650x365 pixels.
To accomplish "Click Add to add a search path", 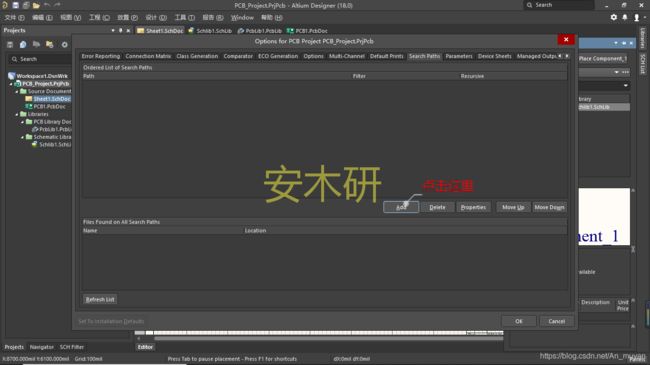I will tap(401, 207).
